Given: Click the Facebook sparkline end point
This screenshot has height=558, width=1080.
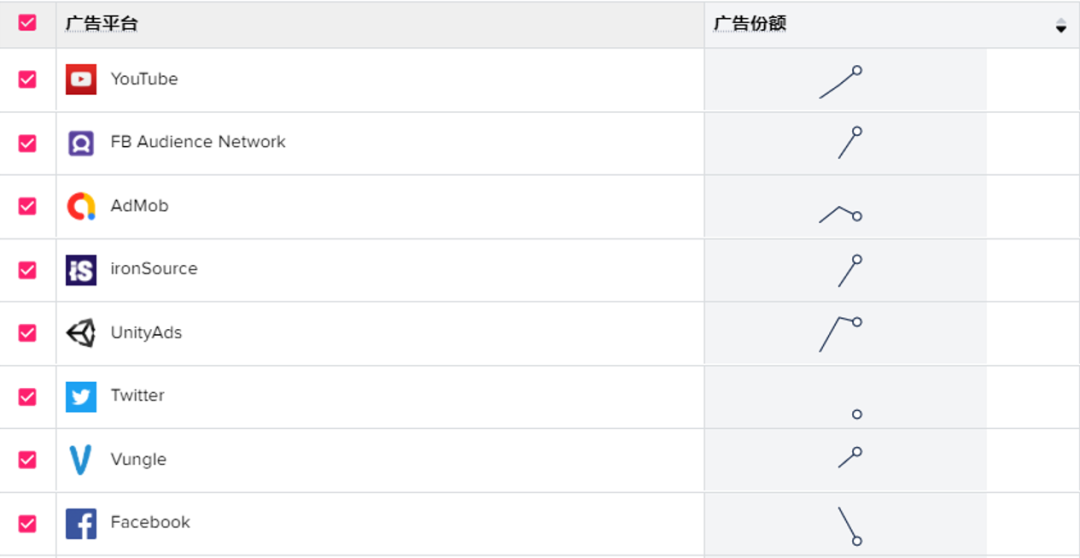Looking at the screenshot, I should coord(857,541).
